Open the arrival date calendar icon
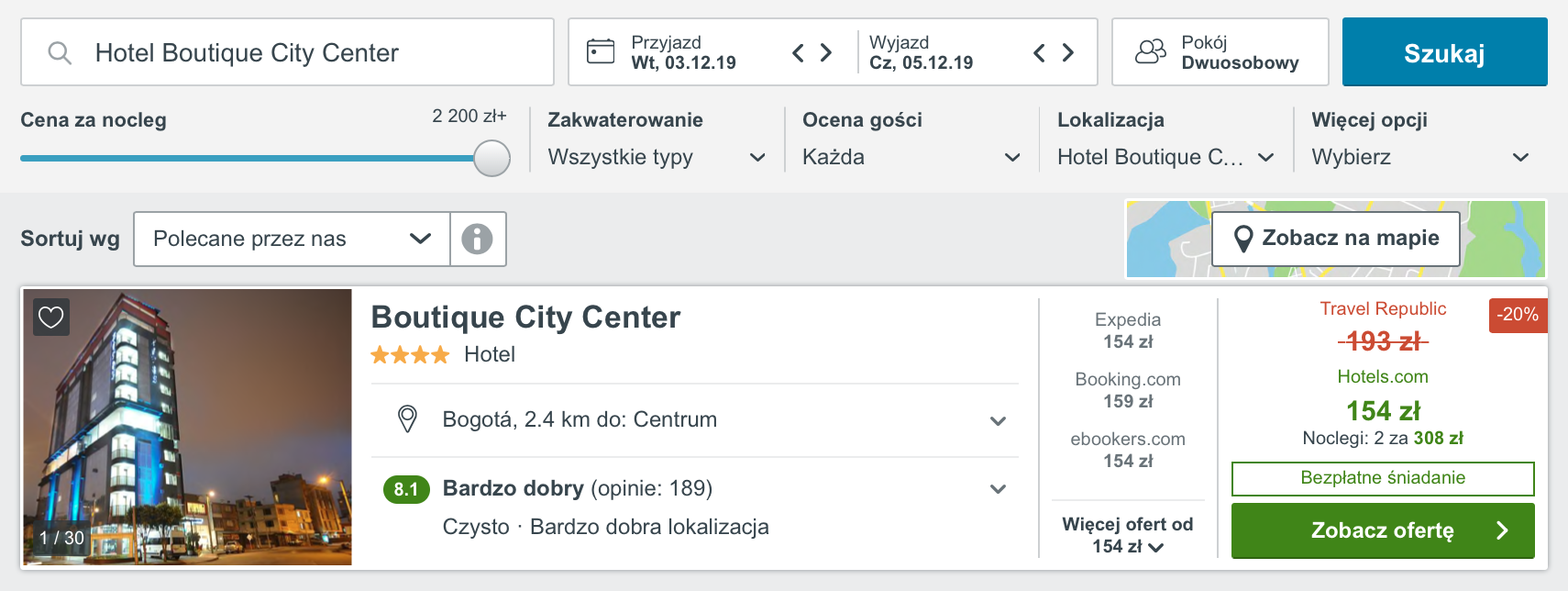This screenshot has height=591, width=1568. pyautogui.click(x=601, y=51)
